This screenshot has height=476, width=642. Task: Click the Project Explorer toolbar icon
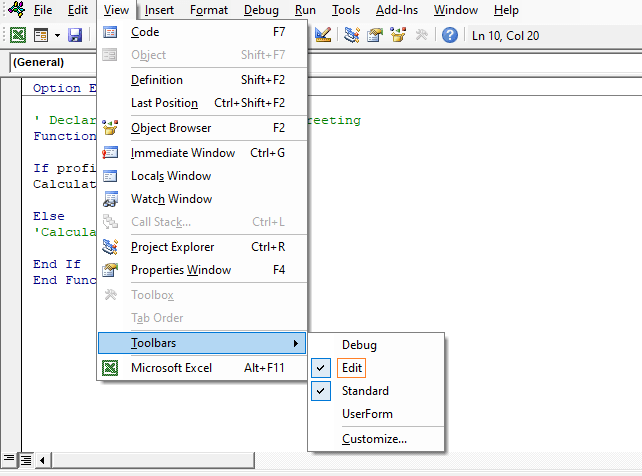pos(352,35)
